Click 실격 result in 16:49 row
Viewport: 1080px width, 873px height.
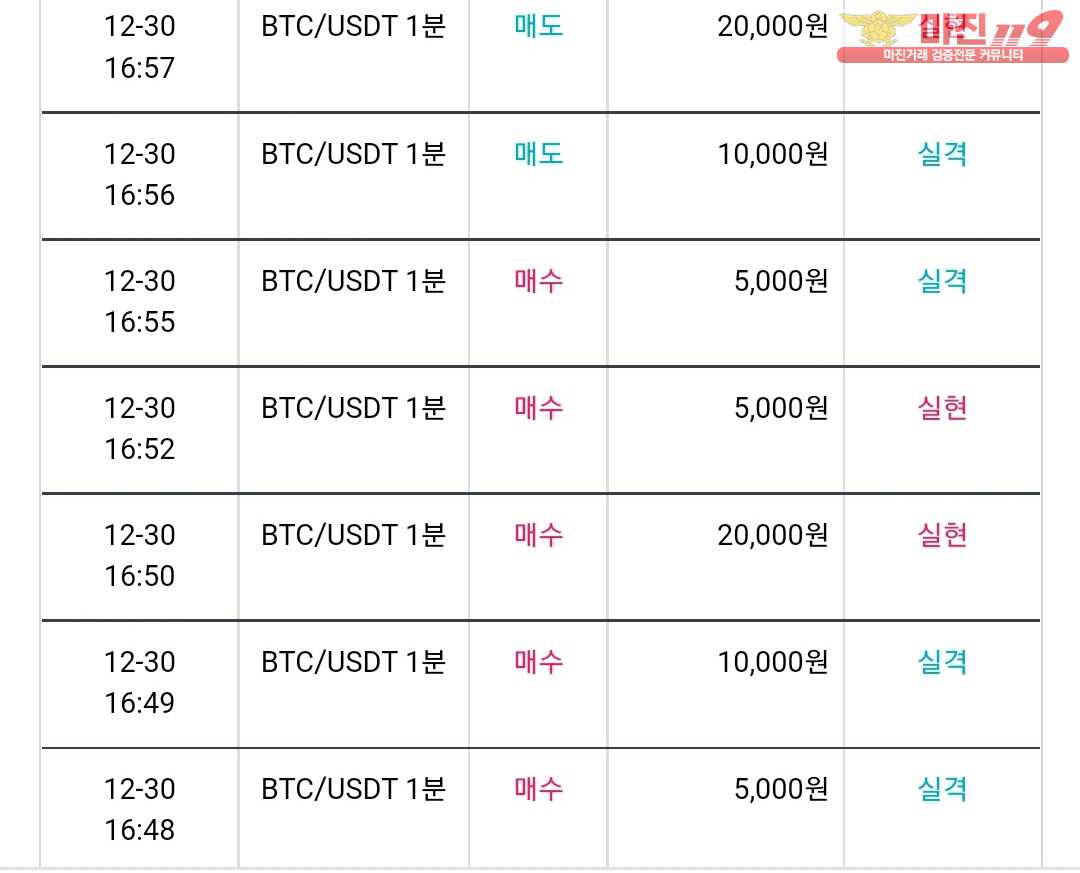point(942,662)
